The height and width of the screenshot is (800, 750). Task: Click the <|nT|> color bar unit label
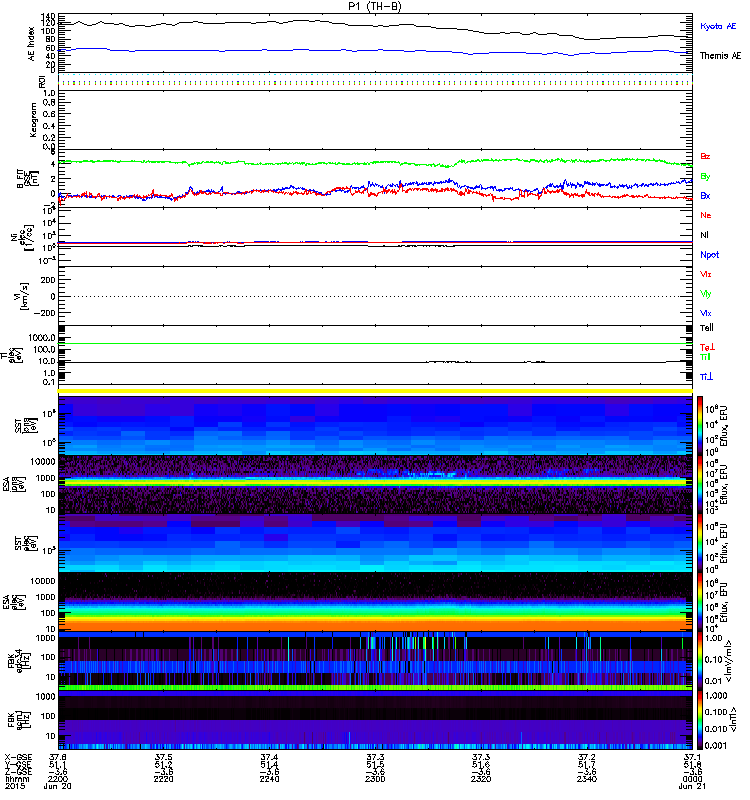pos(734,719)
